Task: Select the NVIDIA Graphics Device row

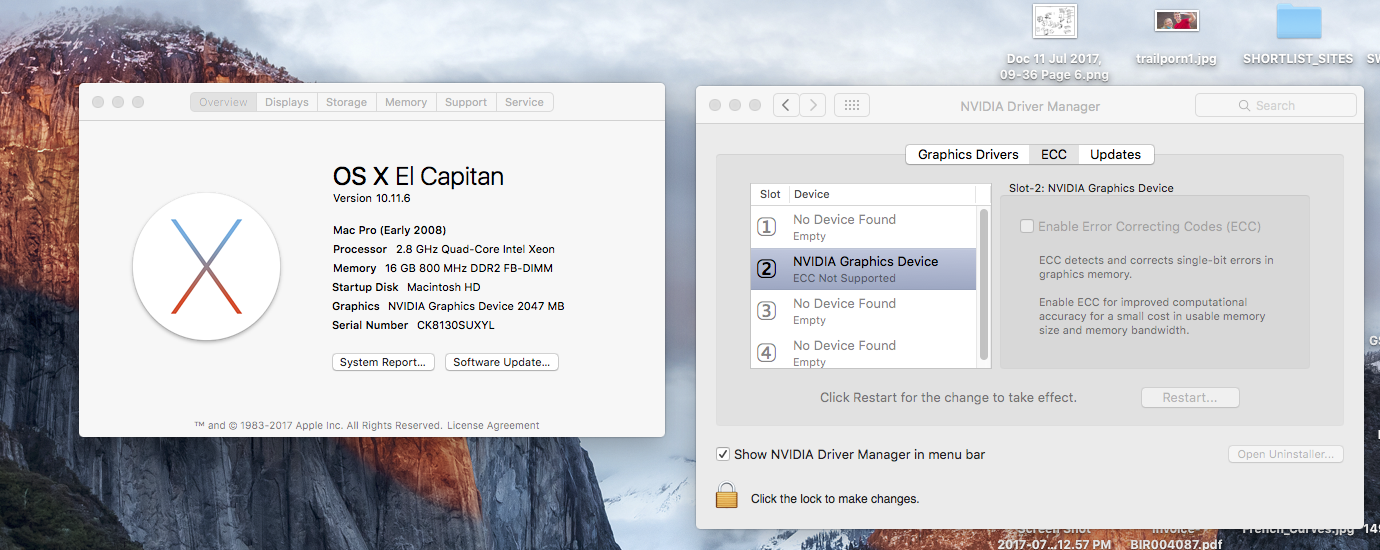Action: [x=863, y=269]
